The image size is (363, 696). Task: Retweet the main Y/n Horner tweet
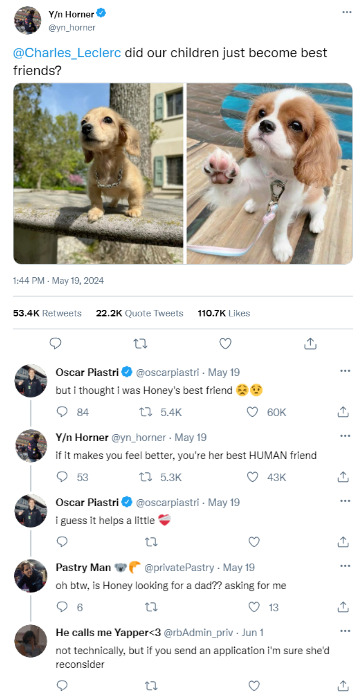coord(140,343)
